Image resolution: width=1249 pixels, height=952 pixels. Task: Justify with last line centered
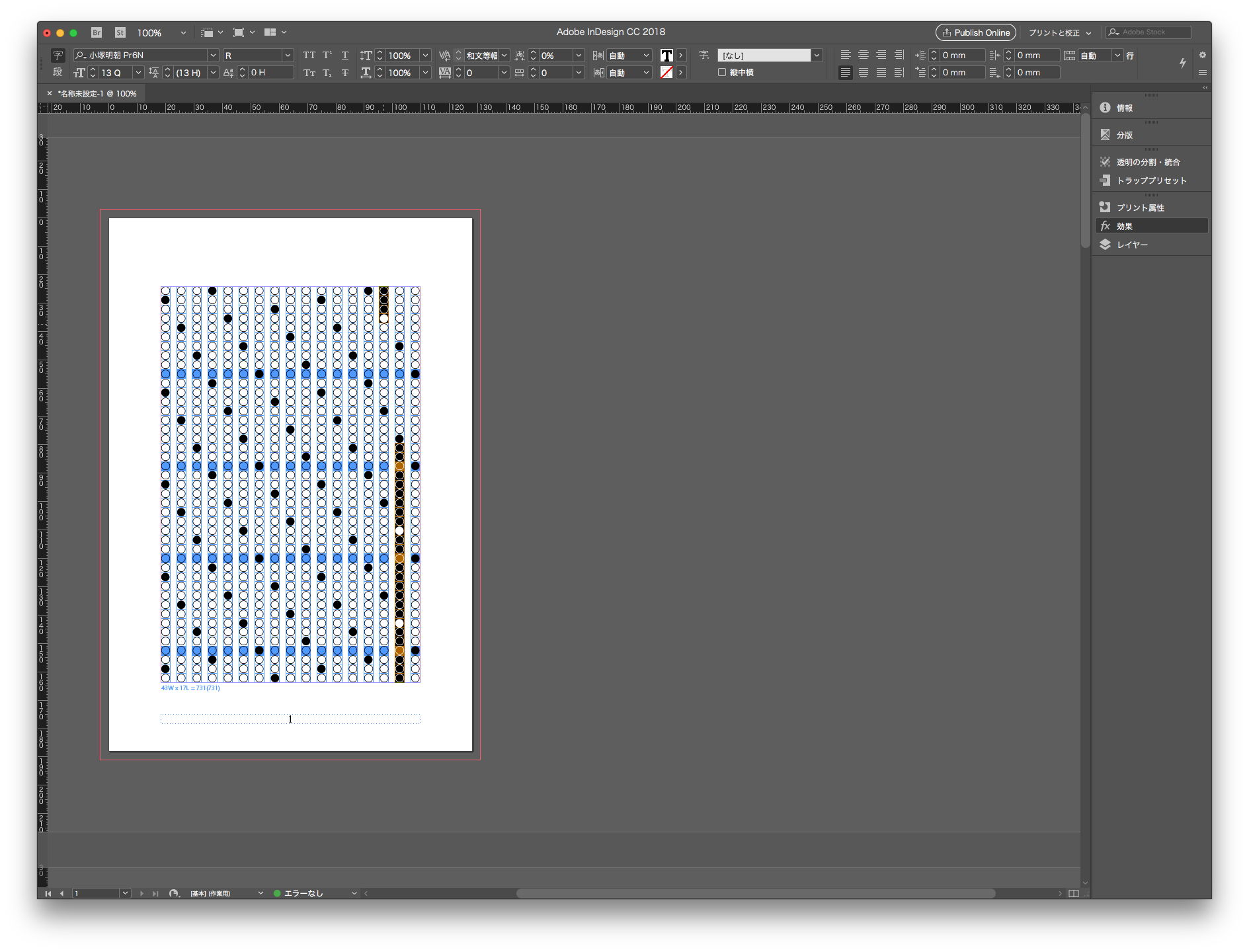pyautogui.click(x=864, y=73)
